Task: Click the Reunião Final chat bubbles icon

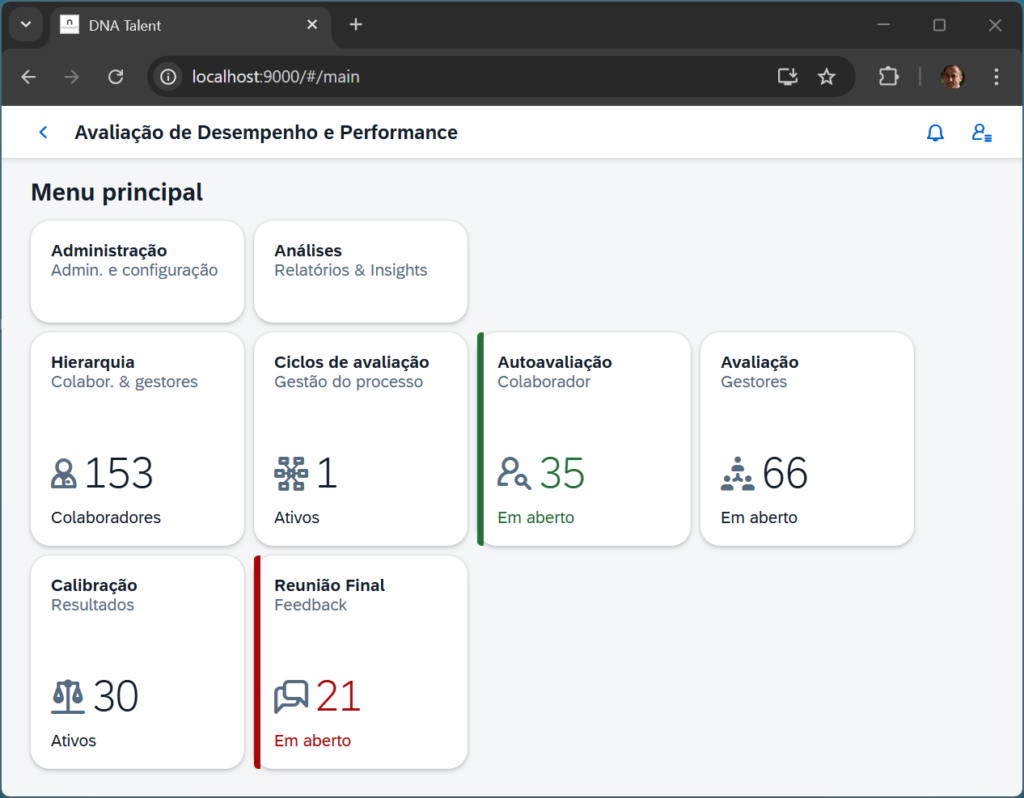Action: pos(291,697)
